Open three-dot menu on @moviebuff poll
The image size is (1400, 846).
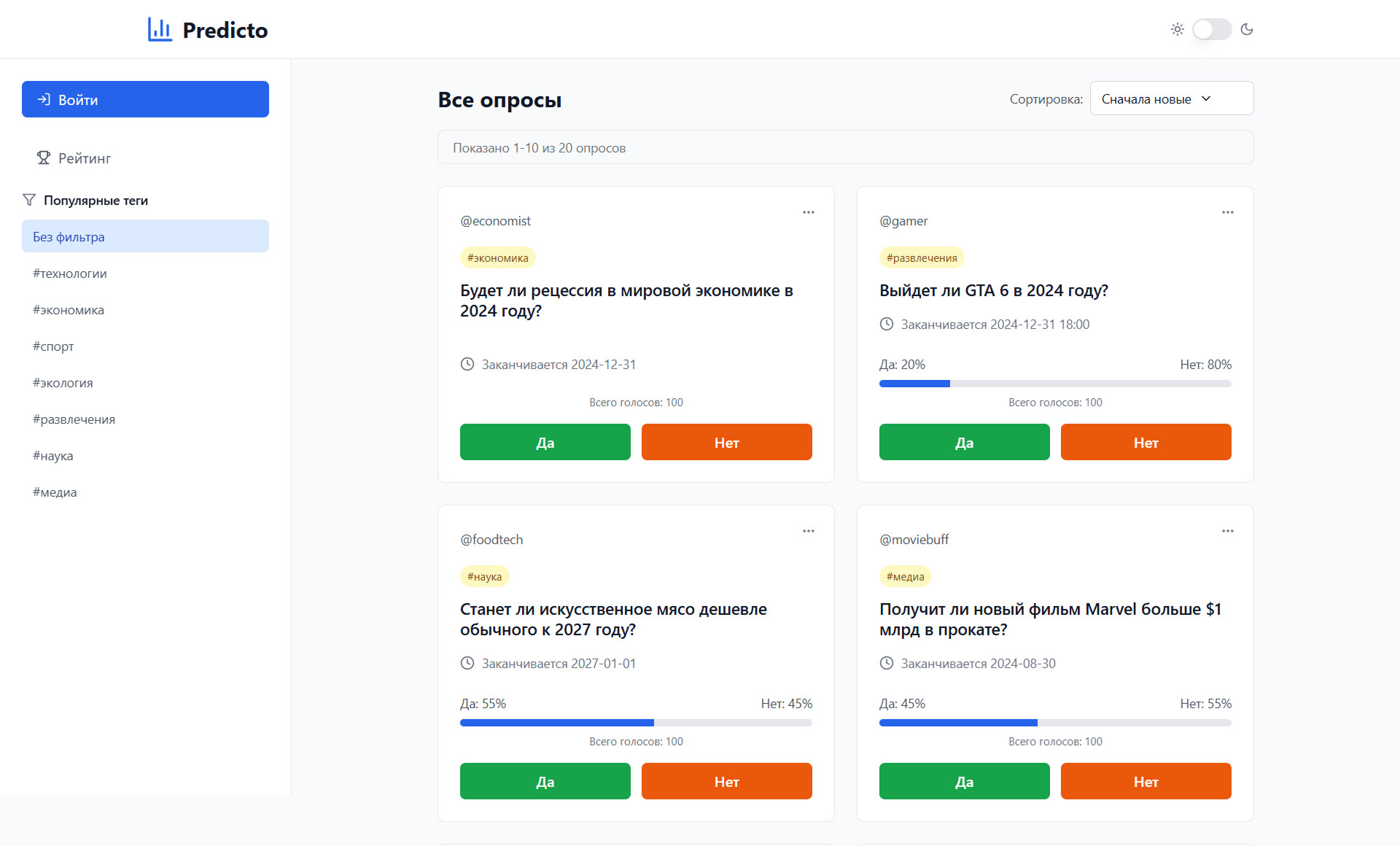[1227, 531]
